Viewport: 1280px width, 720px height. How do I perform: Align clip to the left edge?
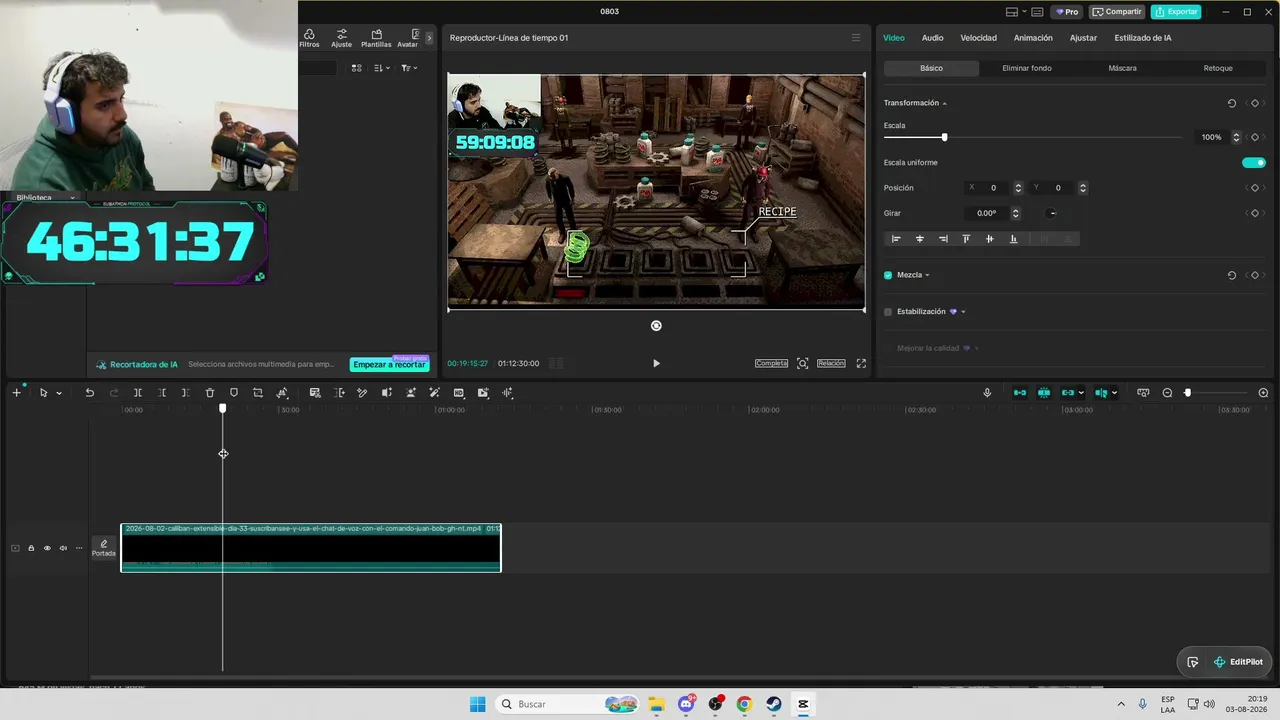pyautogui.click(x=896, y=239)
